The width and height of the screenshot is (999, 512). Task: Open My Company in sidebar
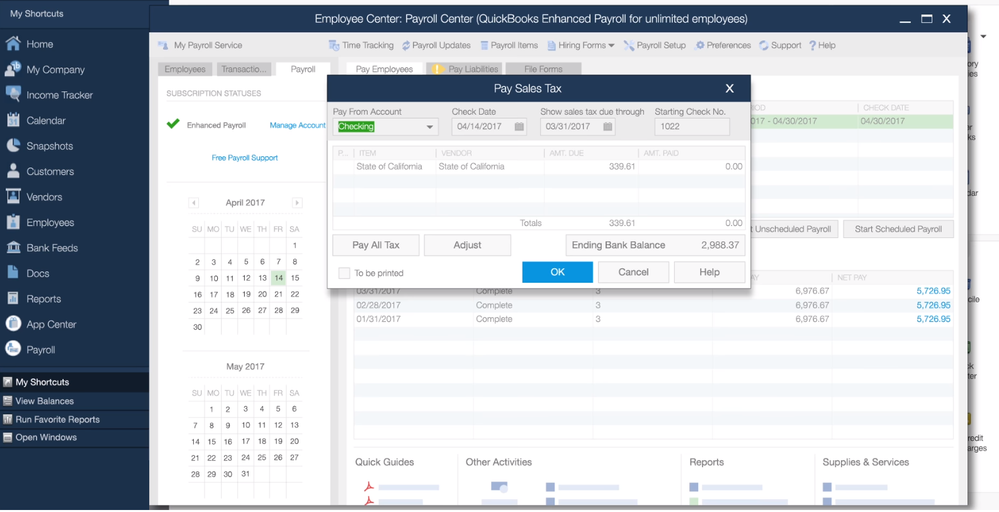point(45,69)
